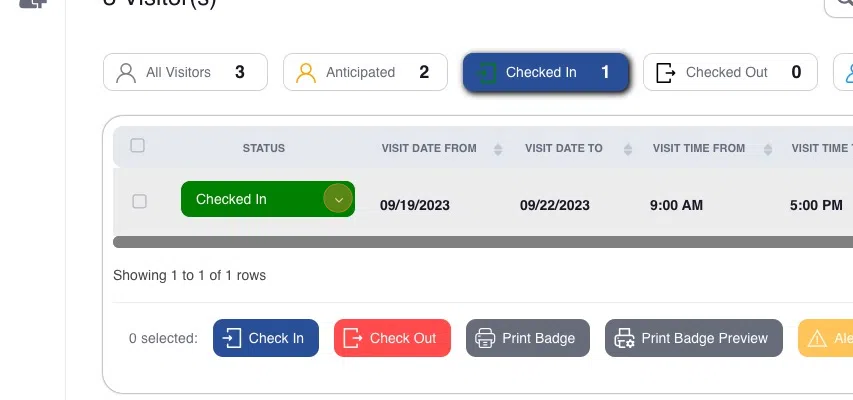
Task: Select the 09/19/2023 visitor row checkbox
Action: tap(140, 201)
